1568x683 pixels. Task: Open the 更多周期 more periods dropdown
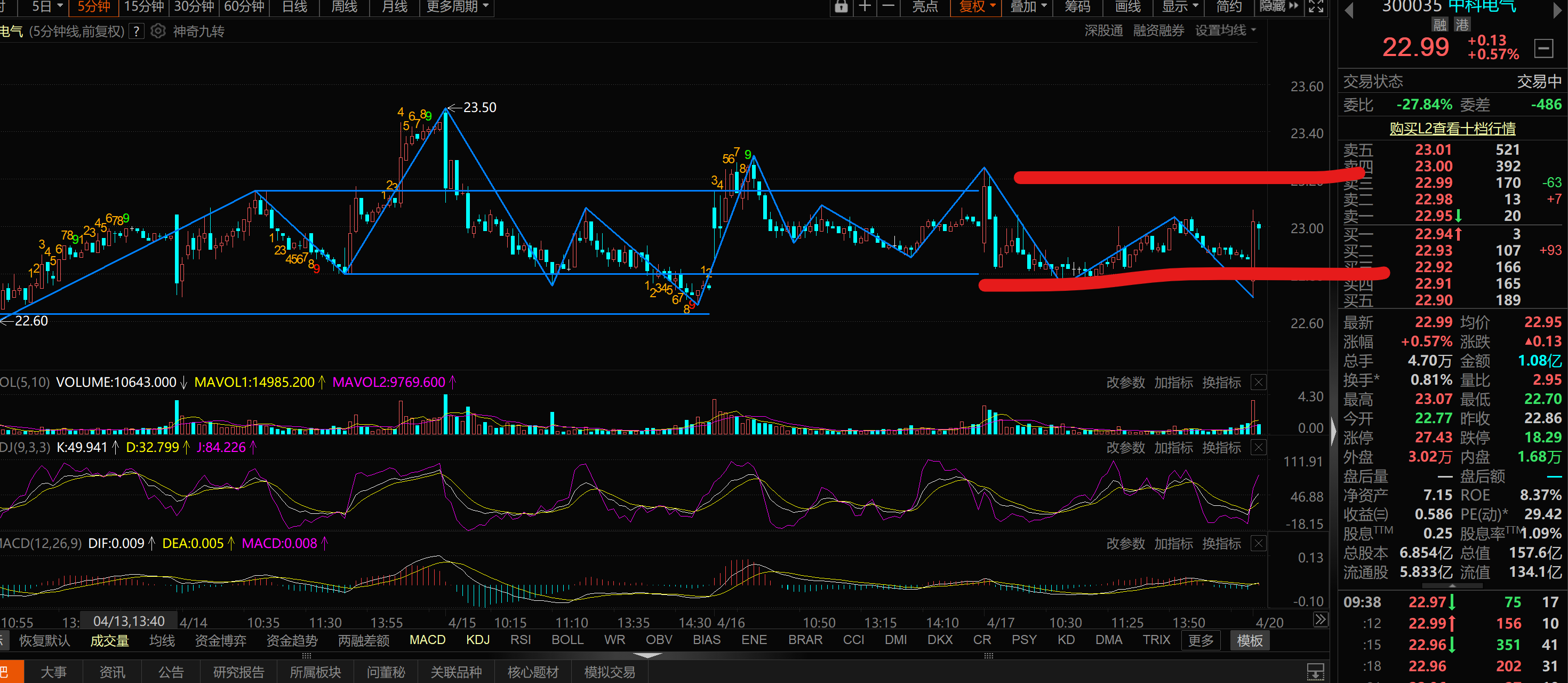coord(457,7)
